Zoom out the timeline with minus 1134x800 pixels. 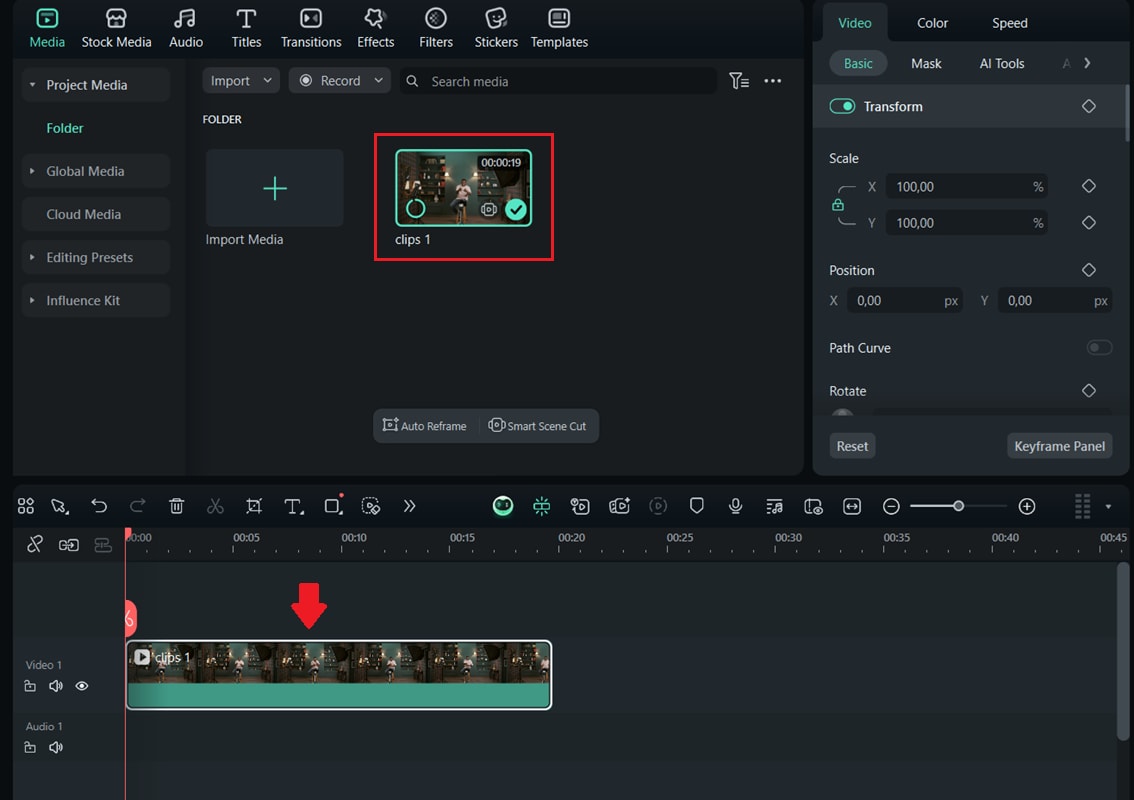891,506
